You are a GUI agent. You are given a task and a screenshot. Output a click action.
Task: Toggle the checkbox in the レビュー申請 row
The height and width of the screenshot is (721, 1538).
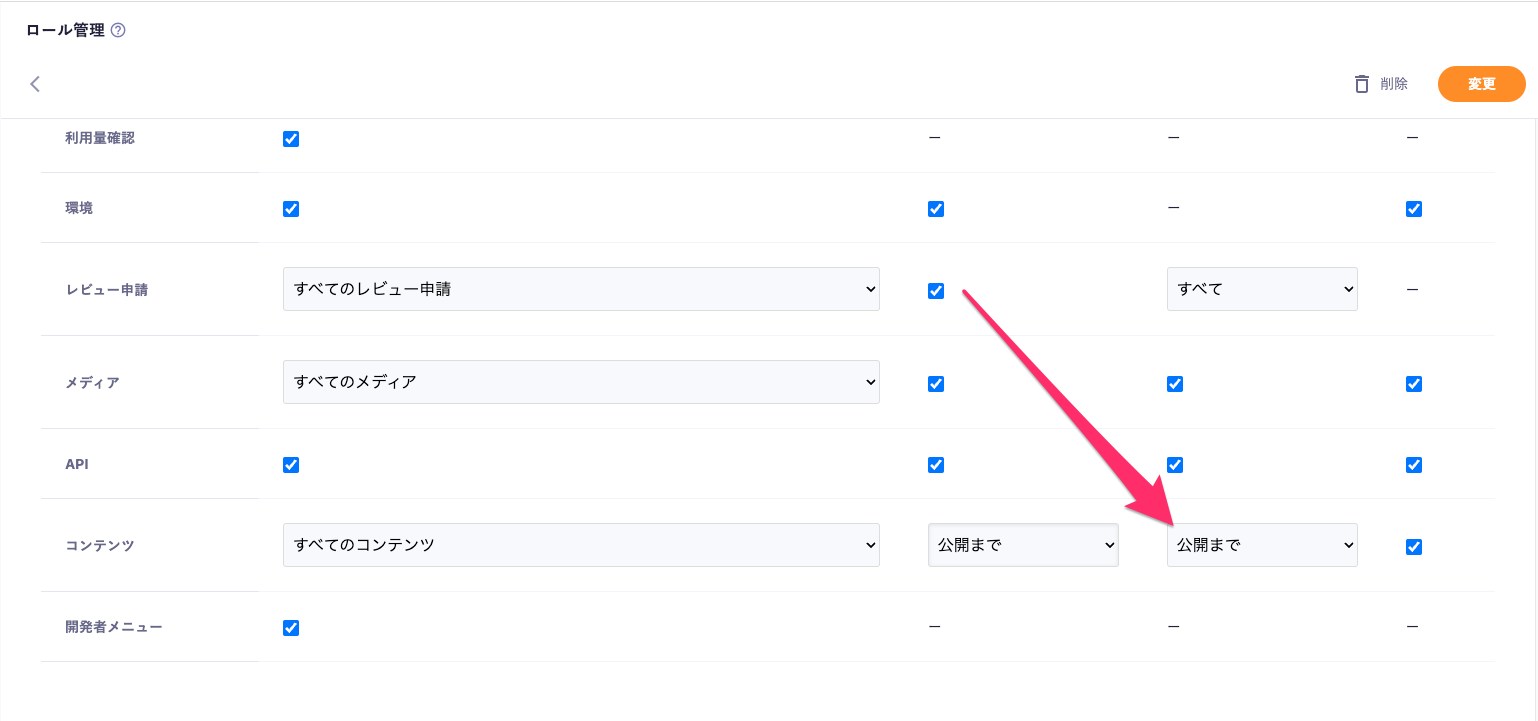[936, 291]
